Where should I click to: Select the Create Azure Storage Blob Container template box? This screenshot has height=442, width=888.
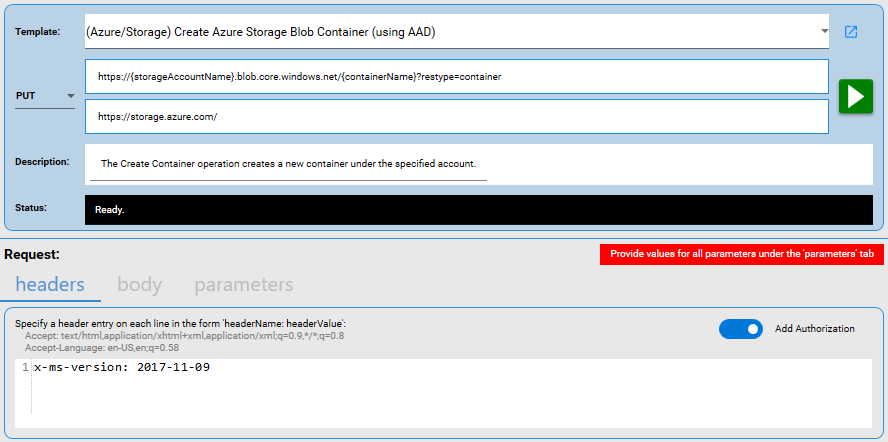450,32
